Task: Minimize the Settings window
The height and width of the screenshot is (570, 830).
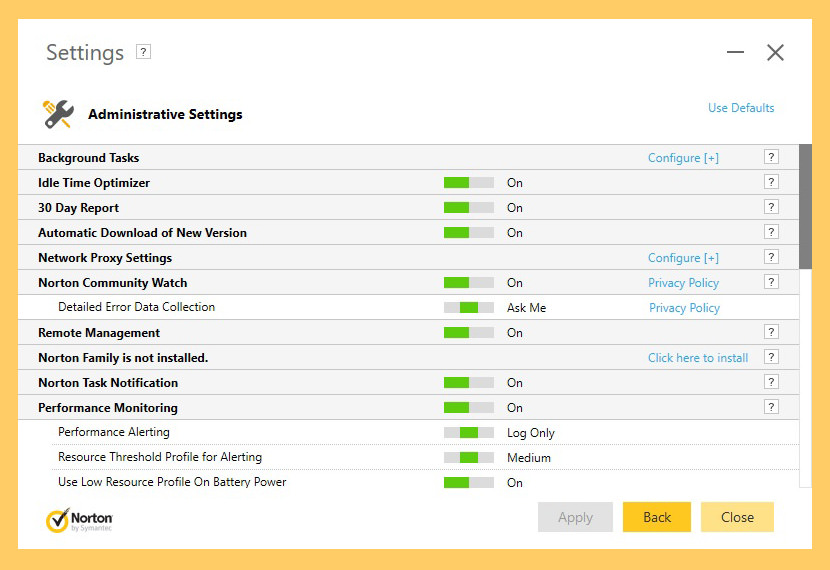Action: 735,52
